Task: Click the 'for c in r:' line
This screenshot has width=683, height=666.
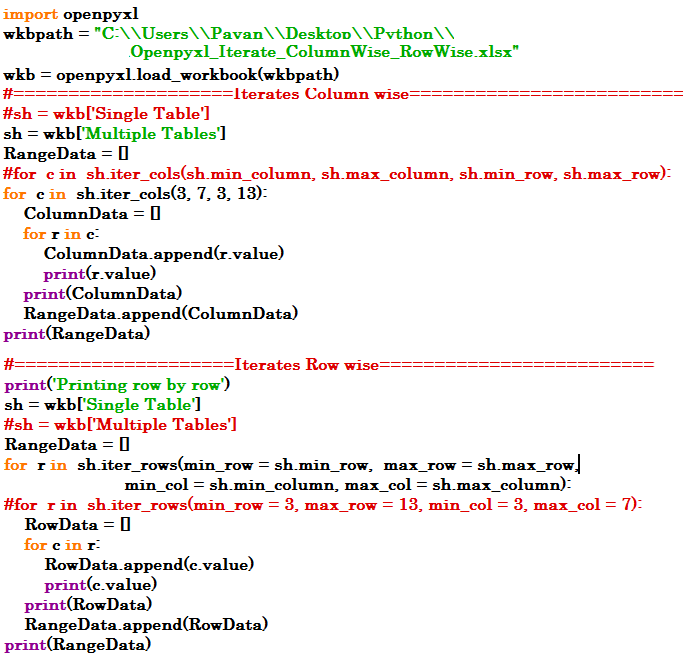Action: (62, 545)
